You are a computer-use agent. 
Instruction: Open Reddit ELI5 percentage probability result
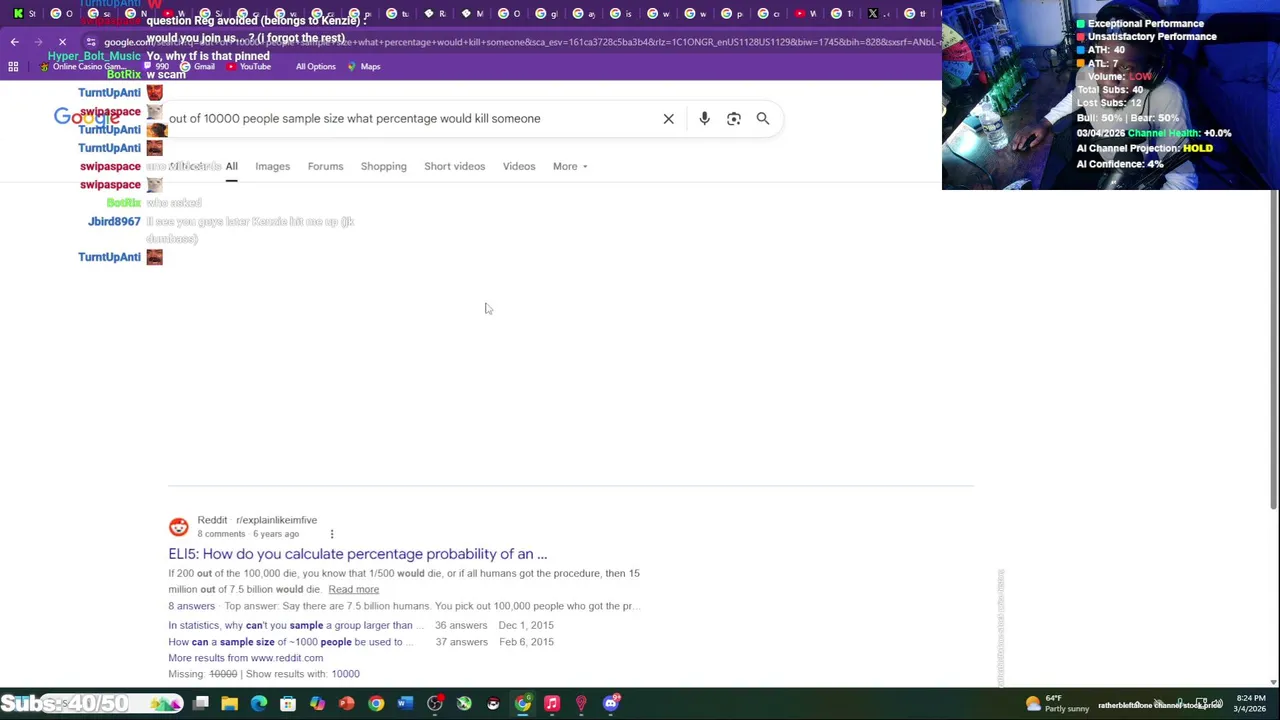click(x=358, y=554)
